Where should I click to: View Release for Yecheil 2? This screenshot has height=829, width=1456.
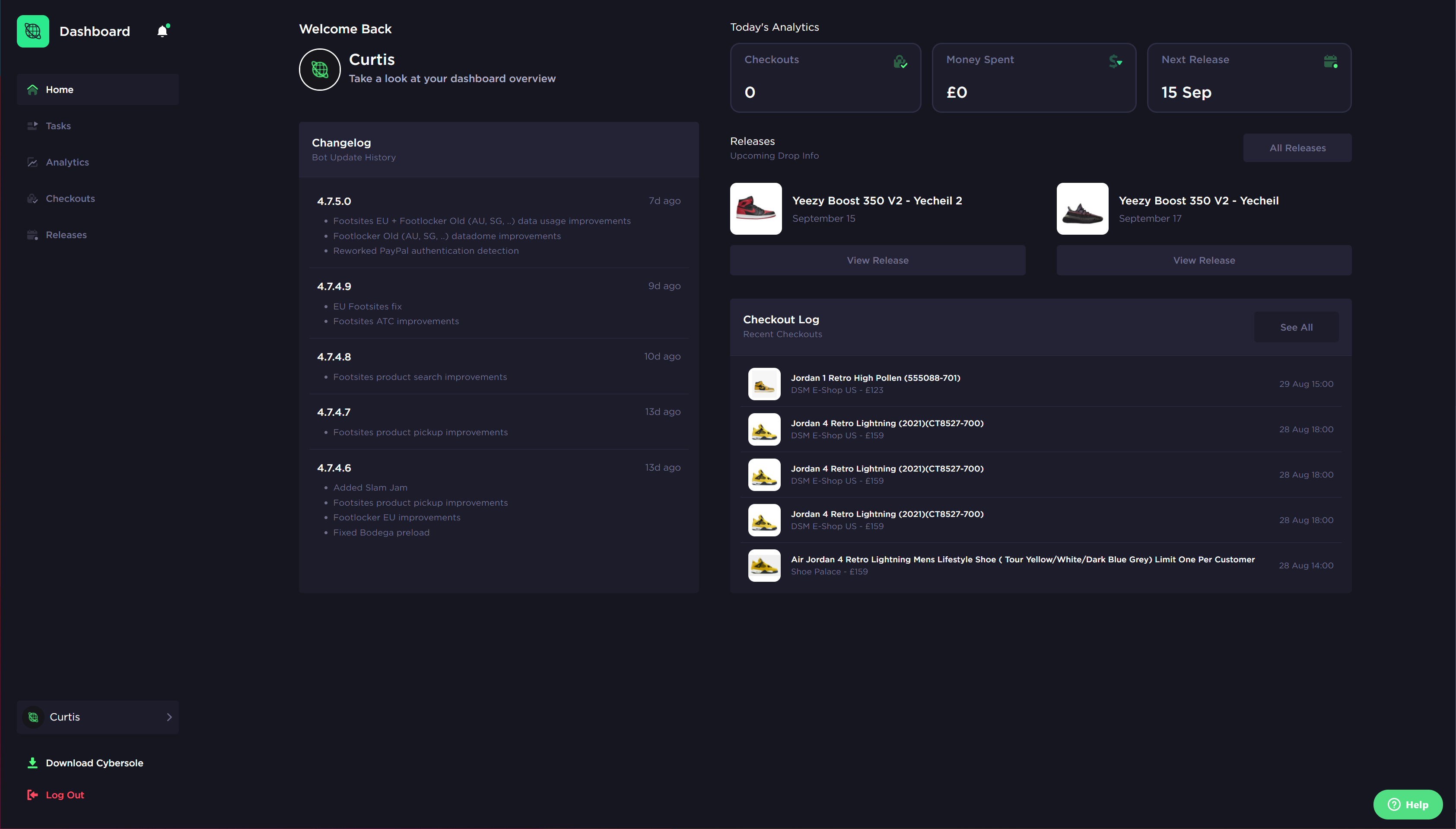(877, 260)
